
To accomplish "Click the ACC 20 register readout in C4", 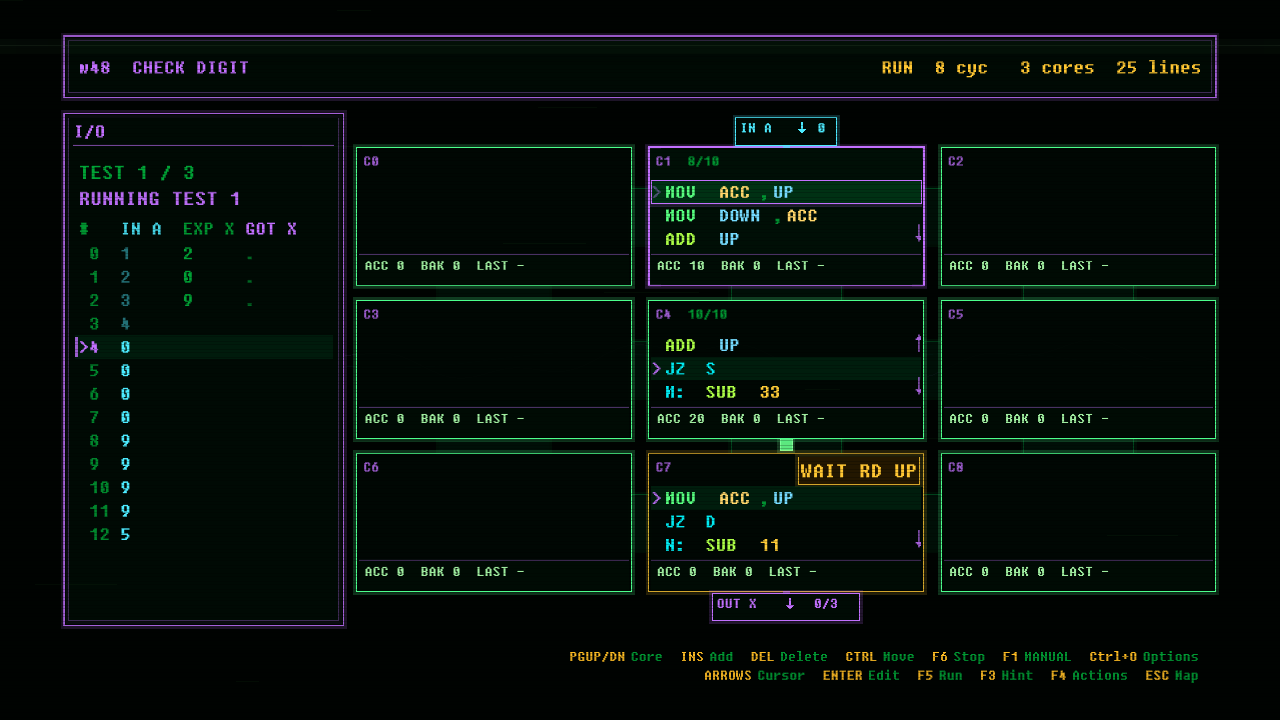I will [679, 419].
